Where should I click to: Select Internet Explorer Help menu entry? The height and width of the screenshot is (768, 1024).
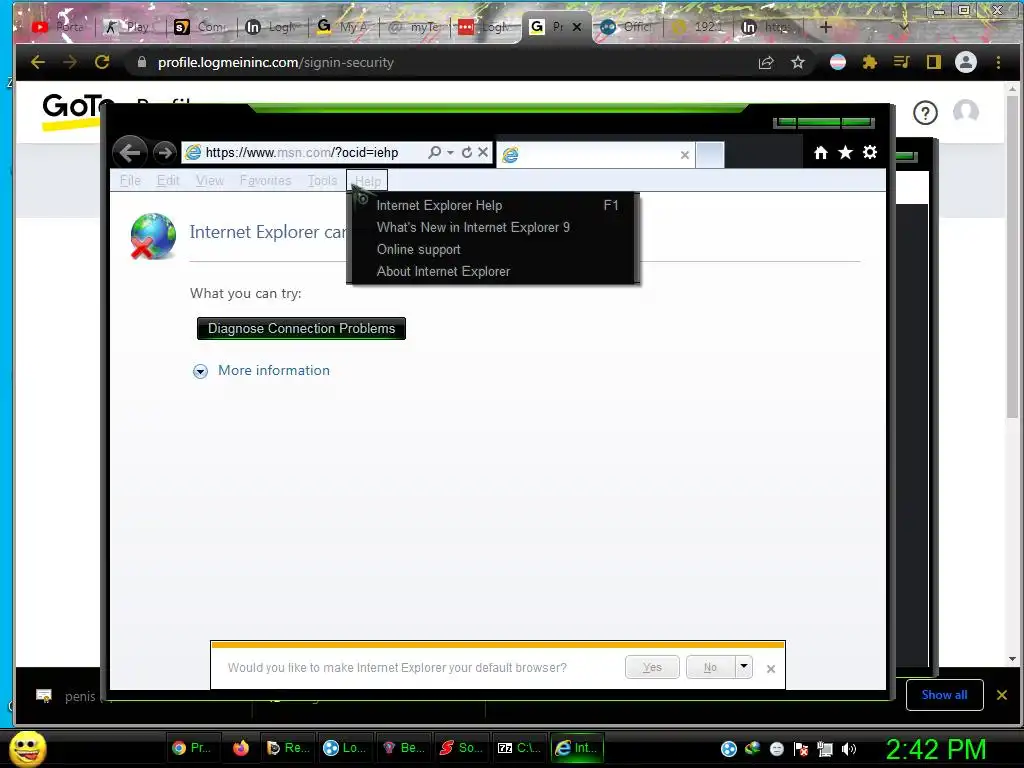[x=493, y=205]
